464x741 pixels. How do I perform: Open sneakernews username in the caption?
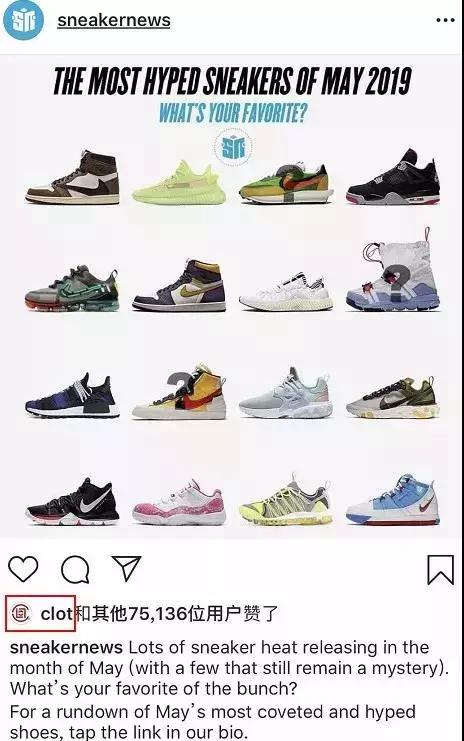coord(66,647)
